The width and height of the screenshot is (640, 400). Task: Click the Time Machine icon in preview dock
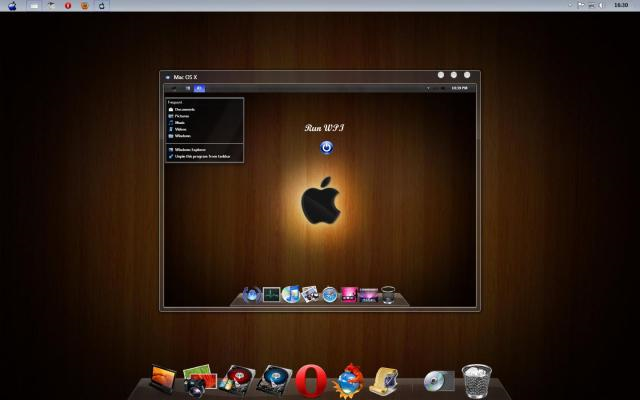[x=251, y=295]
